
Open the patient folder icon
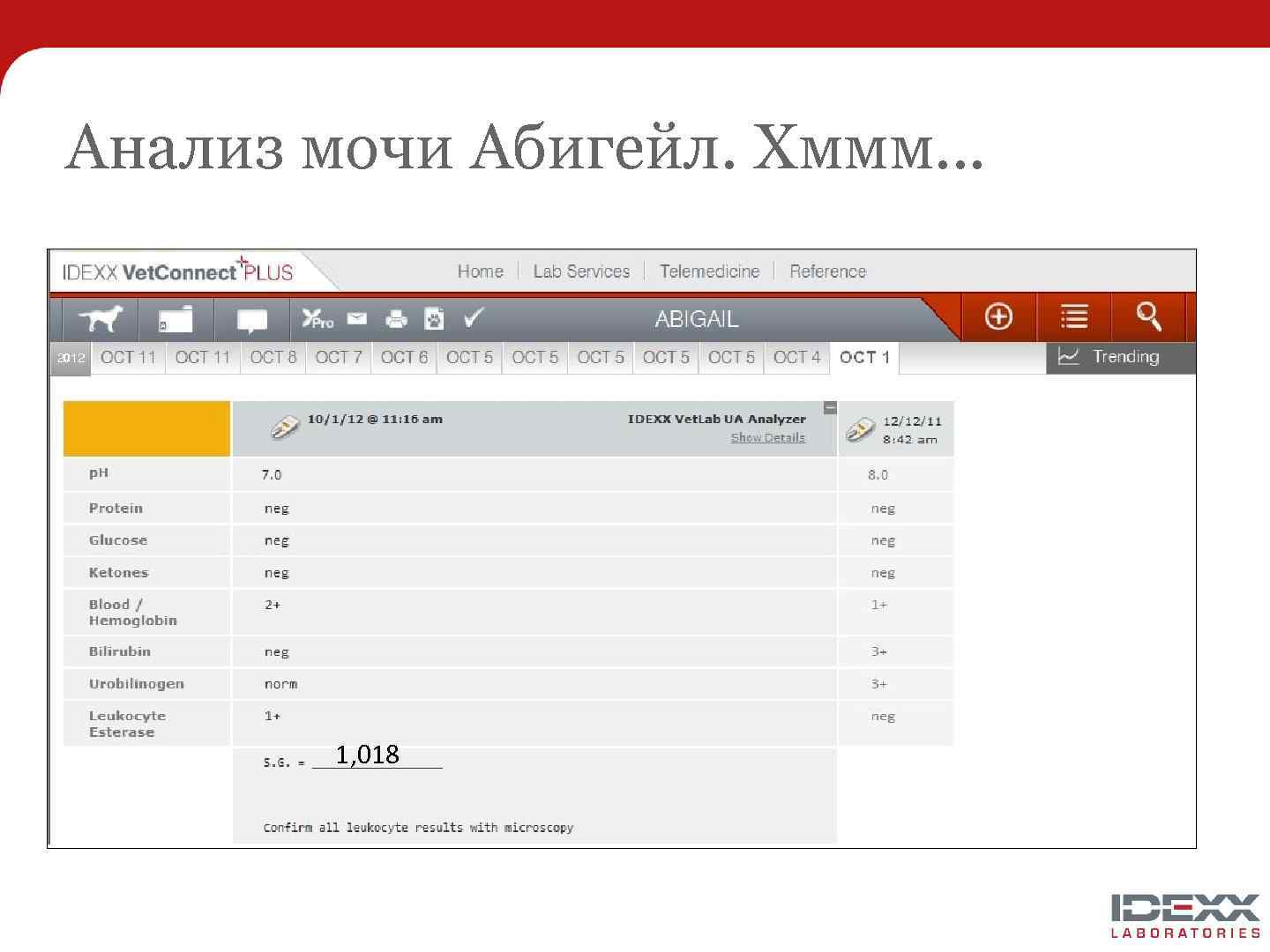(x=173, y=319)
